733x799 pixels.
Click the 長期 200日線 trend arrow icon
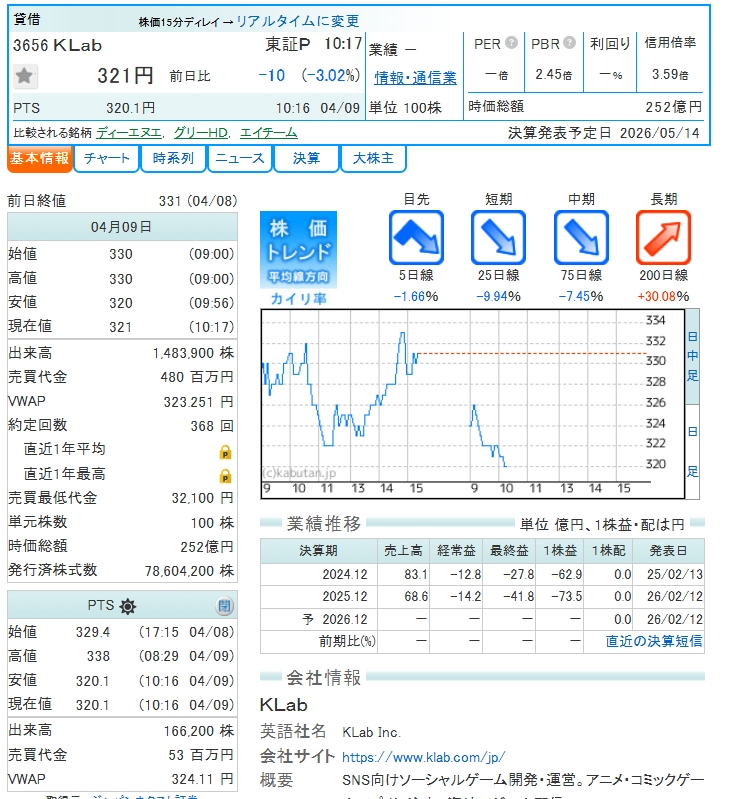coord(663,237)
